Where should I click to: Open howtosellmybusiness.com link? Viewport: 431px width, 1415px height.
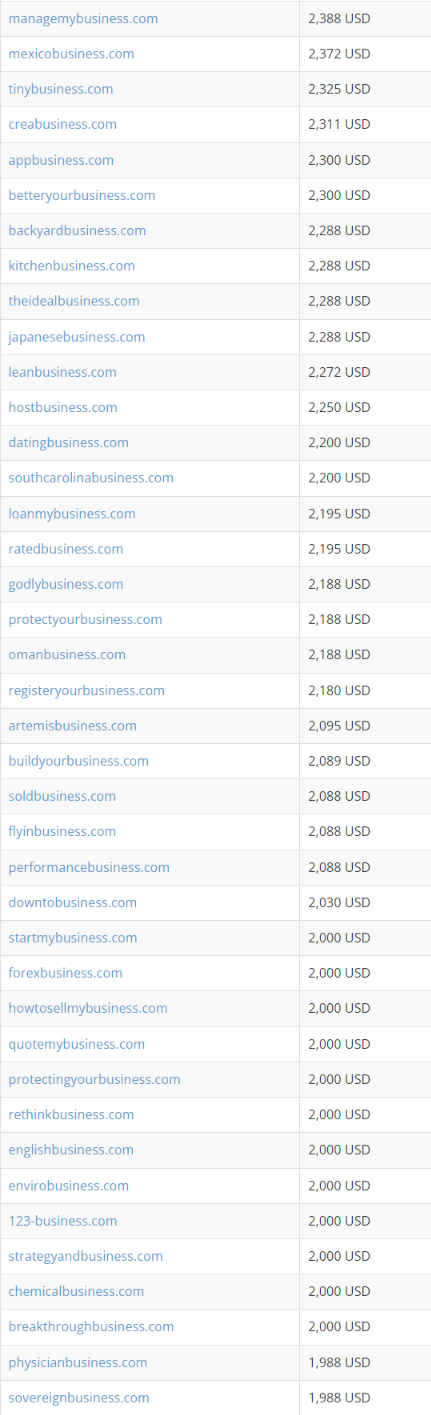pyautogui.click(x=88, y=1008)
